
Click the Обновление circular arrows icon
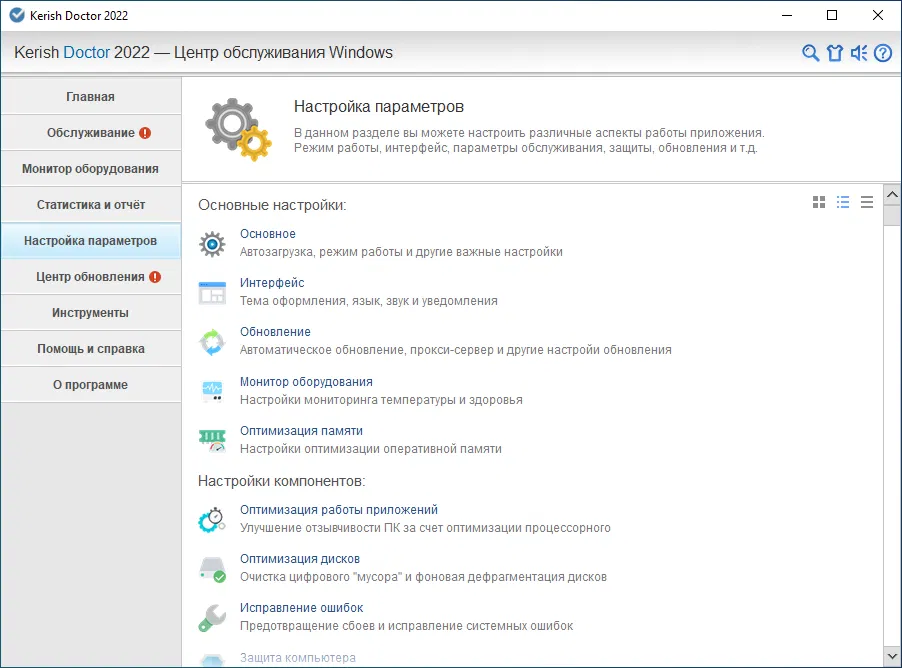(x=212, y=342)
